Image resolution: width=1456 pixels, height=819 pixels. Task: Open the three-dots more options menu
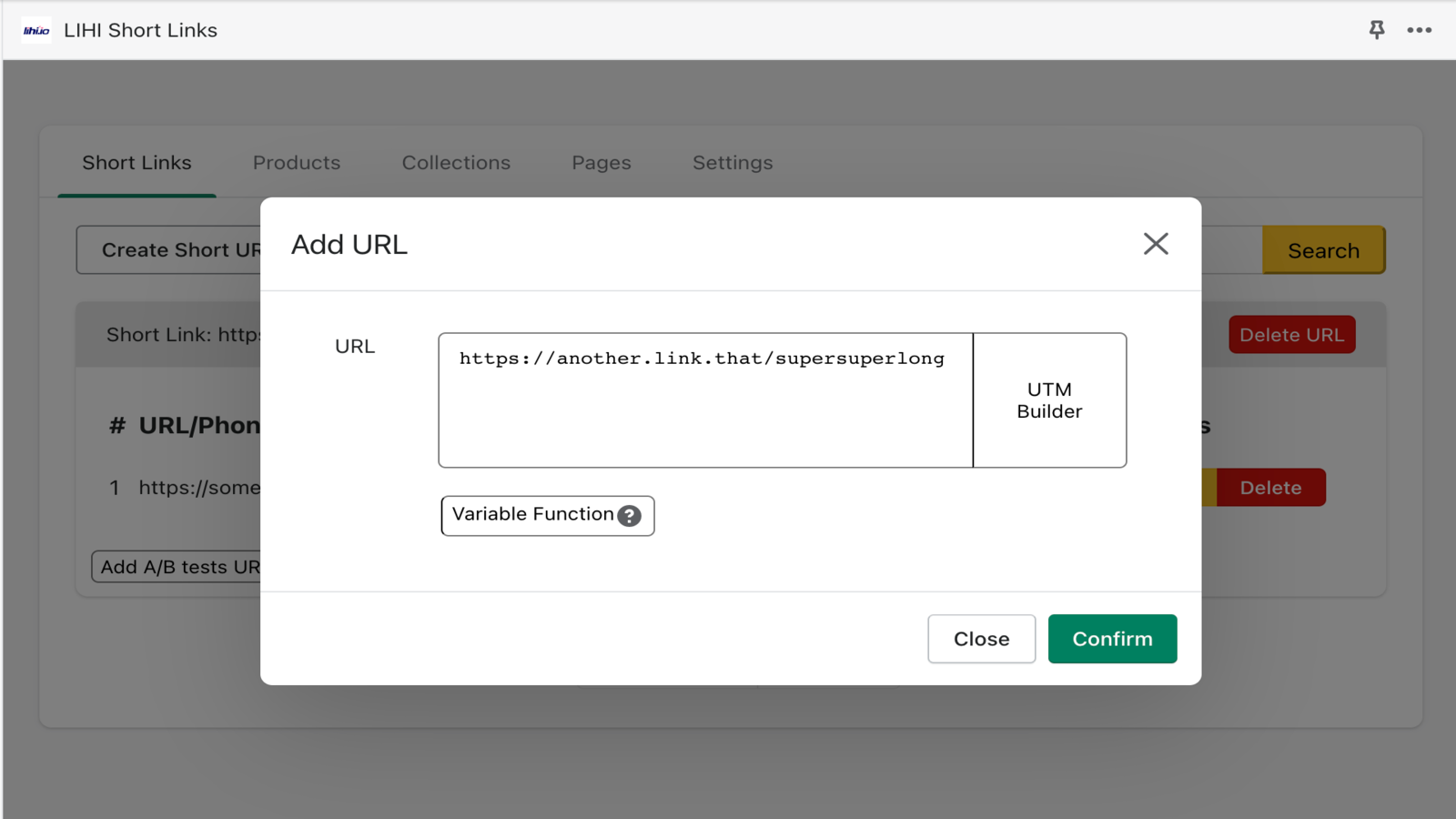1419,30
